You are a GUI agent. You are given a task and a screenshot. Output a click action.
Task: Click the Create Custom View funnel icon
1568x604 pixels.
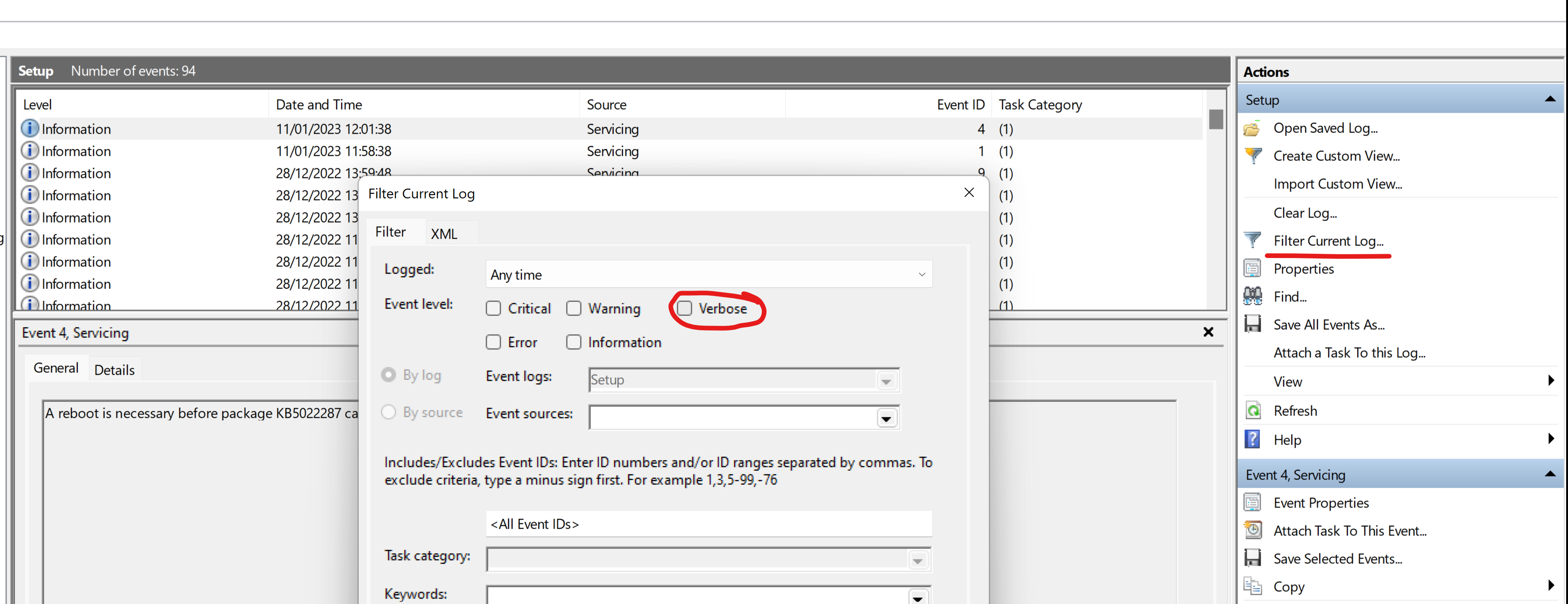[x=1253, y=156]
